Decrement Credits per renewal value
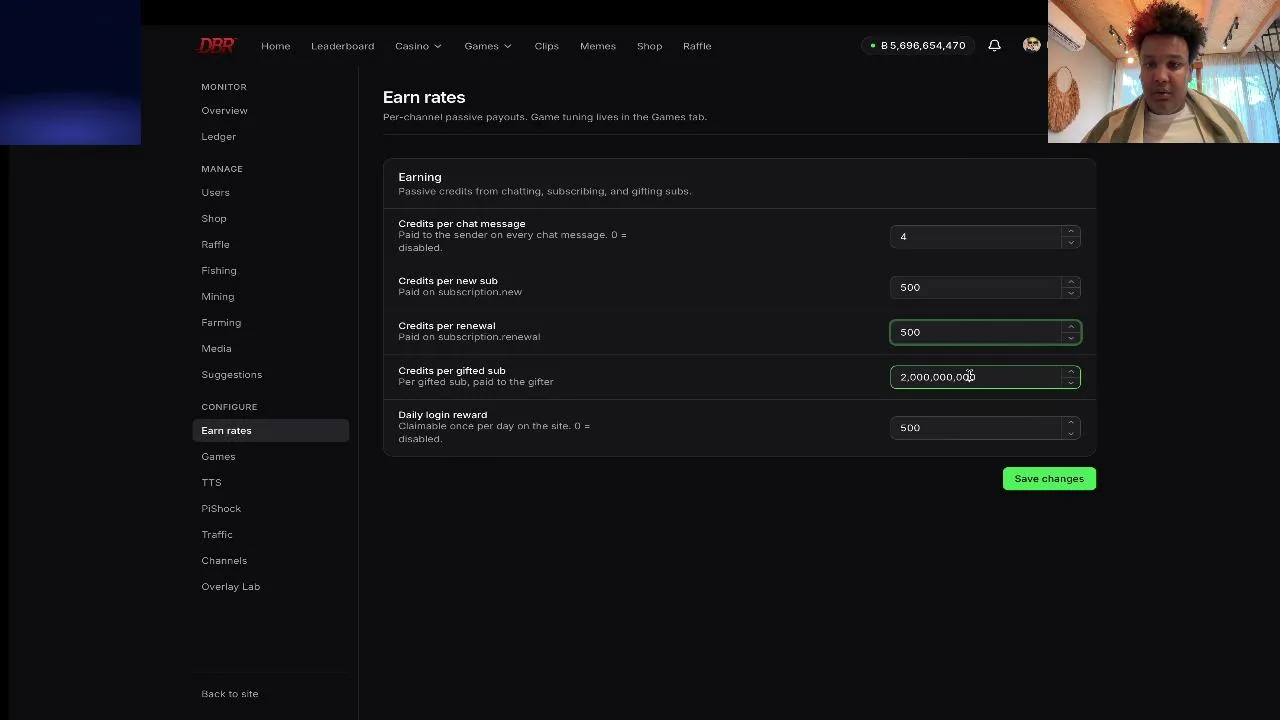This screenshot has height=720, width=1280. coord(1071,338)
